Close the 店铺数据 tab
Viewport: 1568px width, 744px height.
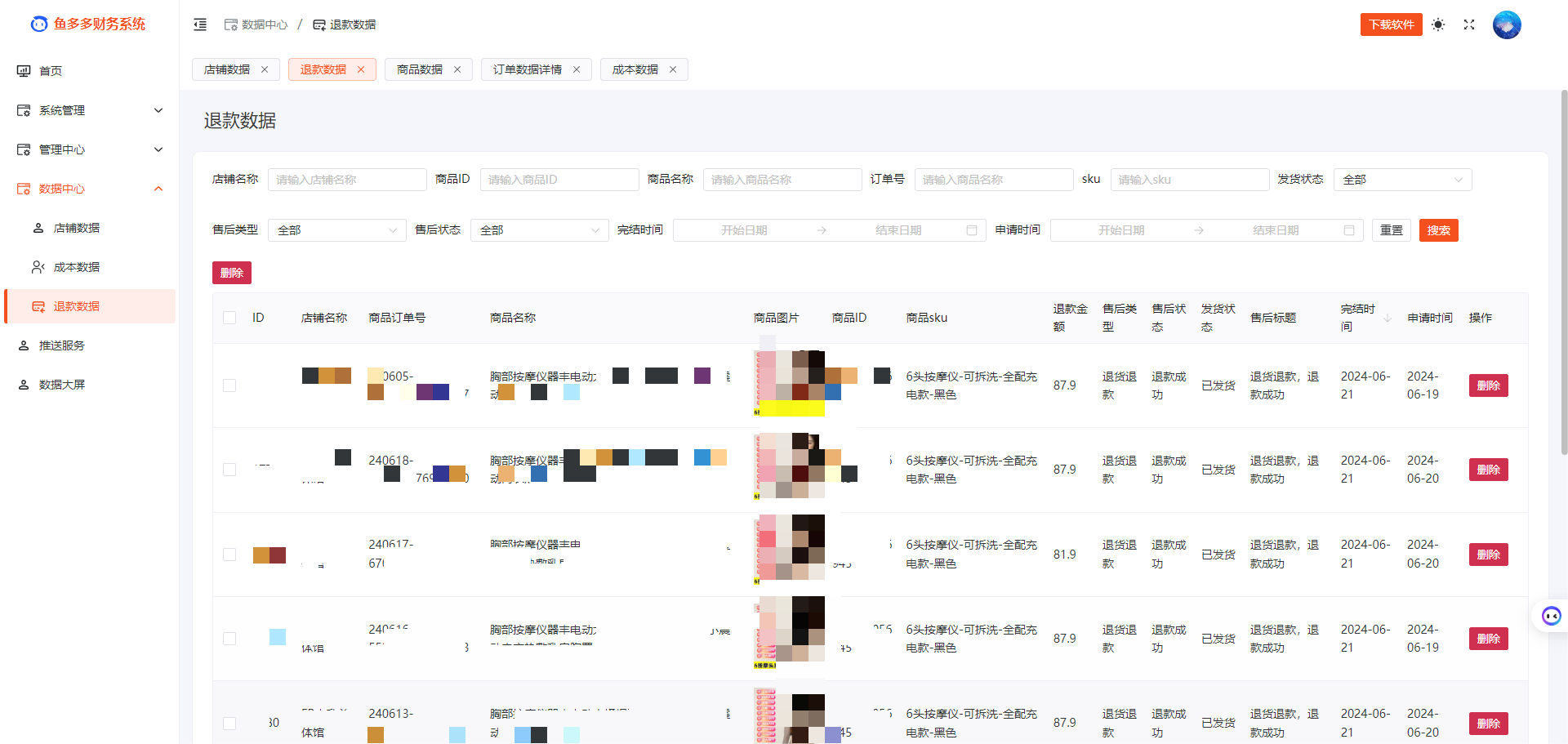click(265, 69)
